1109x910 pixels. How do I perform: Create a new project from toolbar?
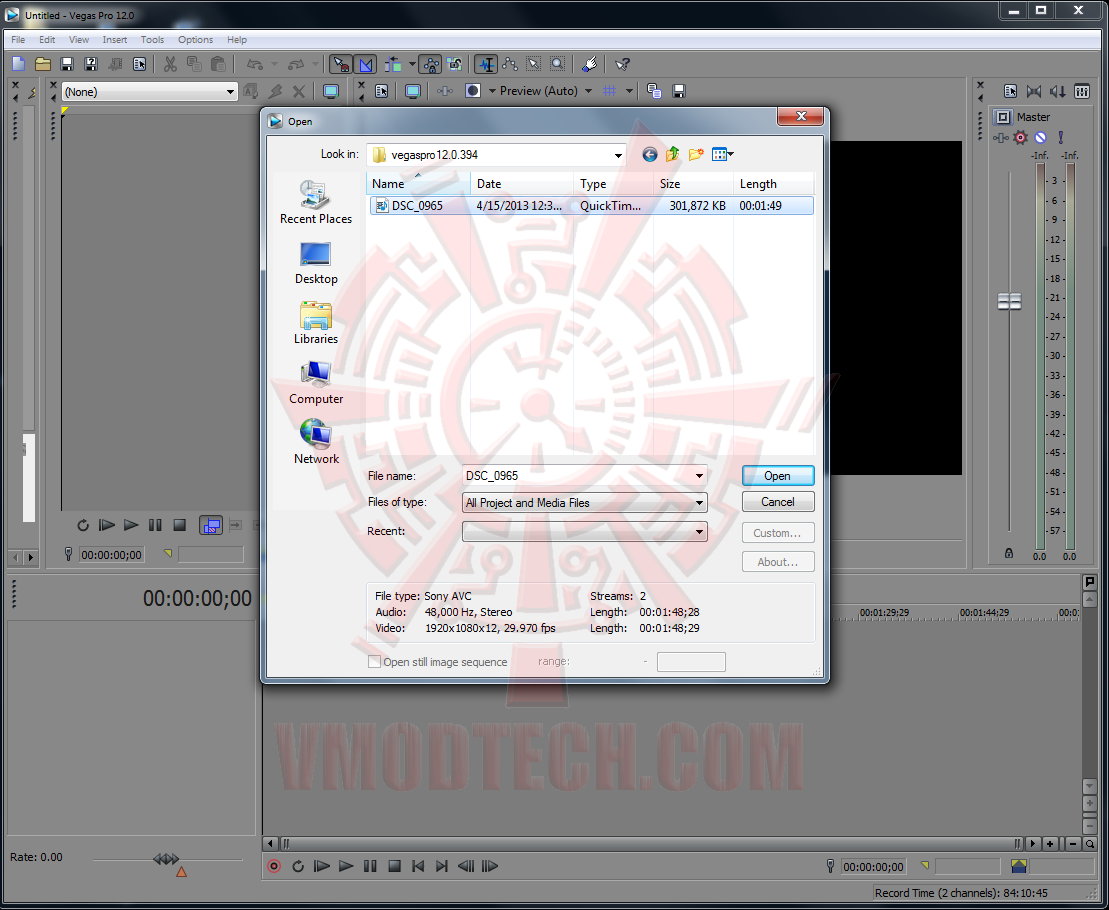(x=19, y=64)
